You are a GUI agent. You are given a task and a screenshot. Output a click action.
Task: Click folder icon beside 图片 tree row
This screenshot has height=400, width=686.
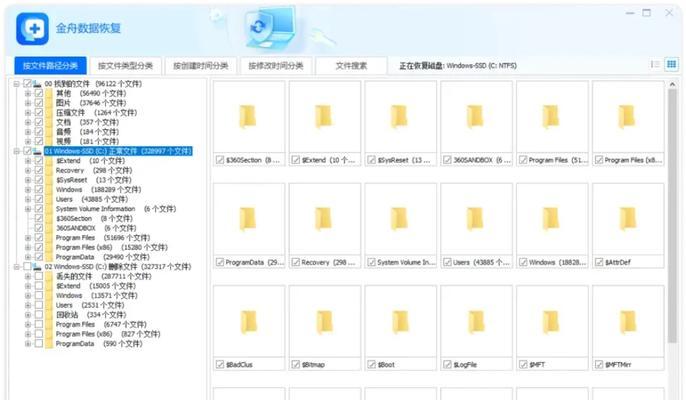[x=49, y=103]
